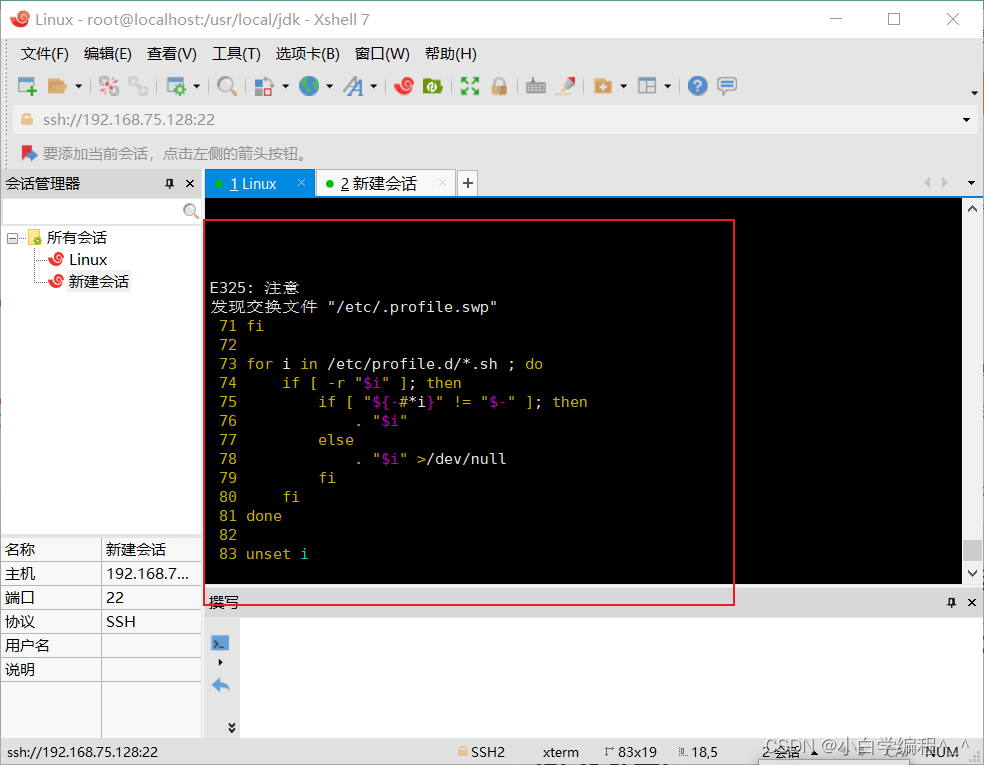Screen dimensions: 984x765
Task: Open the keyboard key mapping icon
Action: click(535, 86)
